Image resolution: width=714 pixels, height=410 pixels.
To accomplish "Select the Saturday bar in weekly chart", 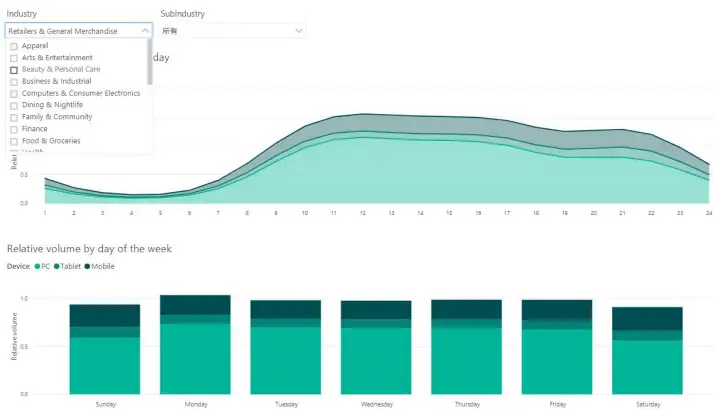I will (647, 350).
